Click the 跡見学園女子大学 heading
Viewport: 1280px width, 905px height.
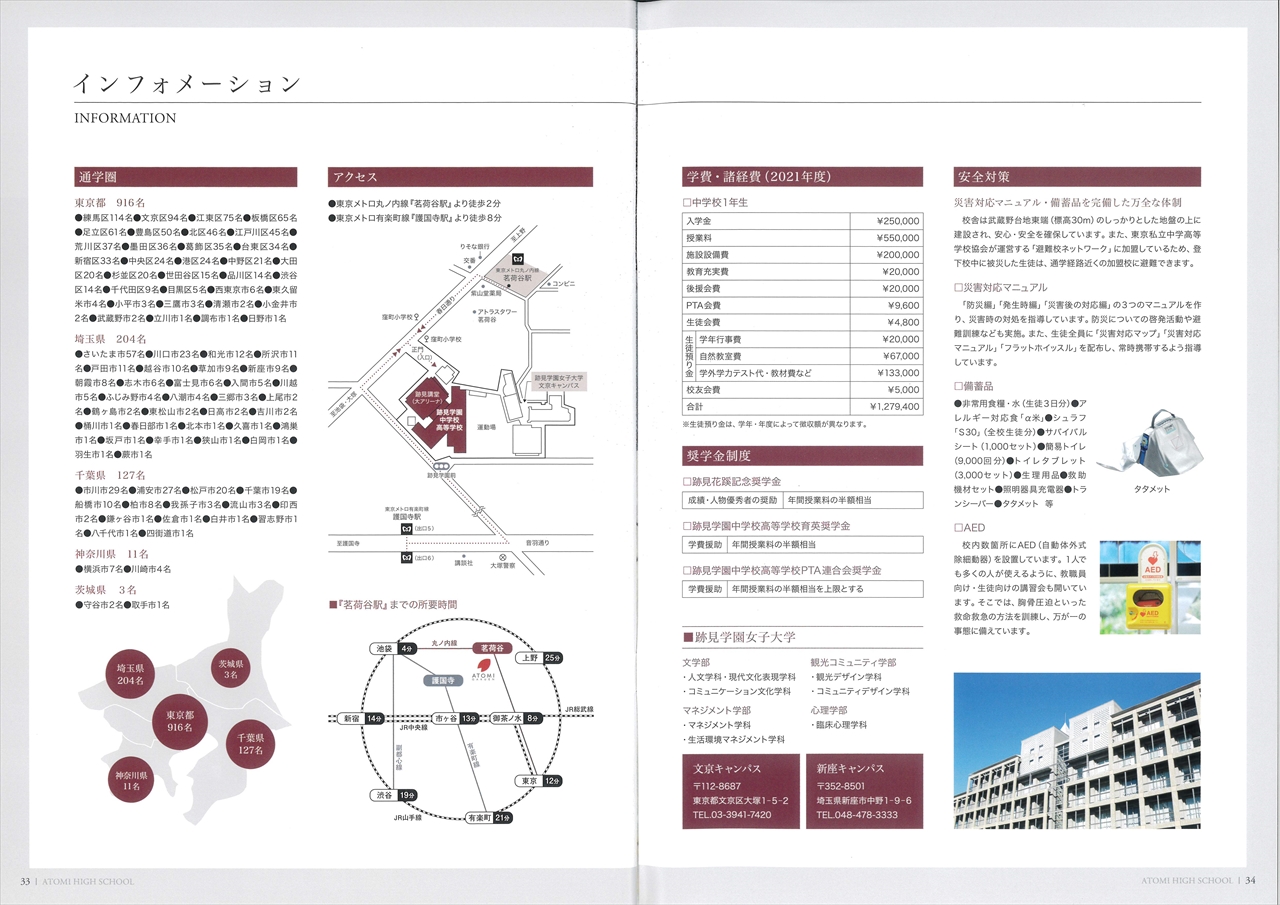(x=740, y=637)
